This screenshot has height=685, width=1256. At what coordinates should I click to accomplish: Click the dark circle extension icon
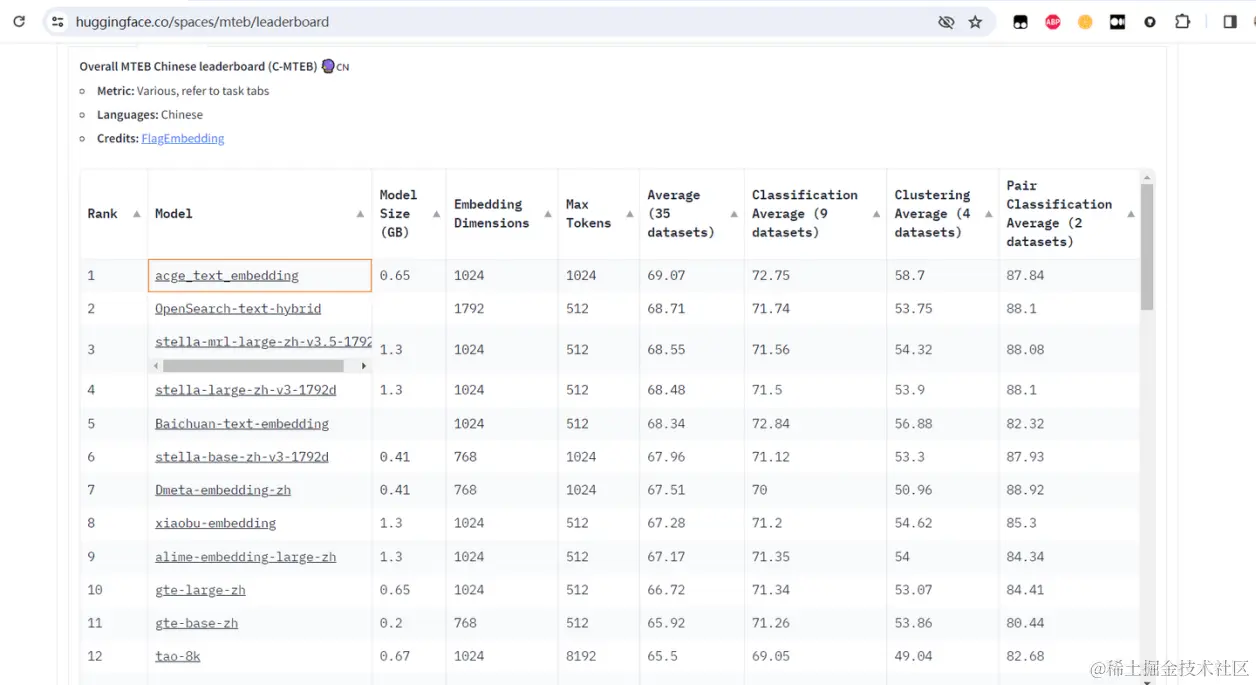click(1150, 22)
